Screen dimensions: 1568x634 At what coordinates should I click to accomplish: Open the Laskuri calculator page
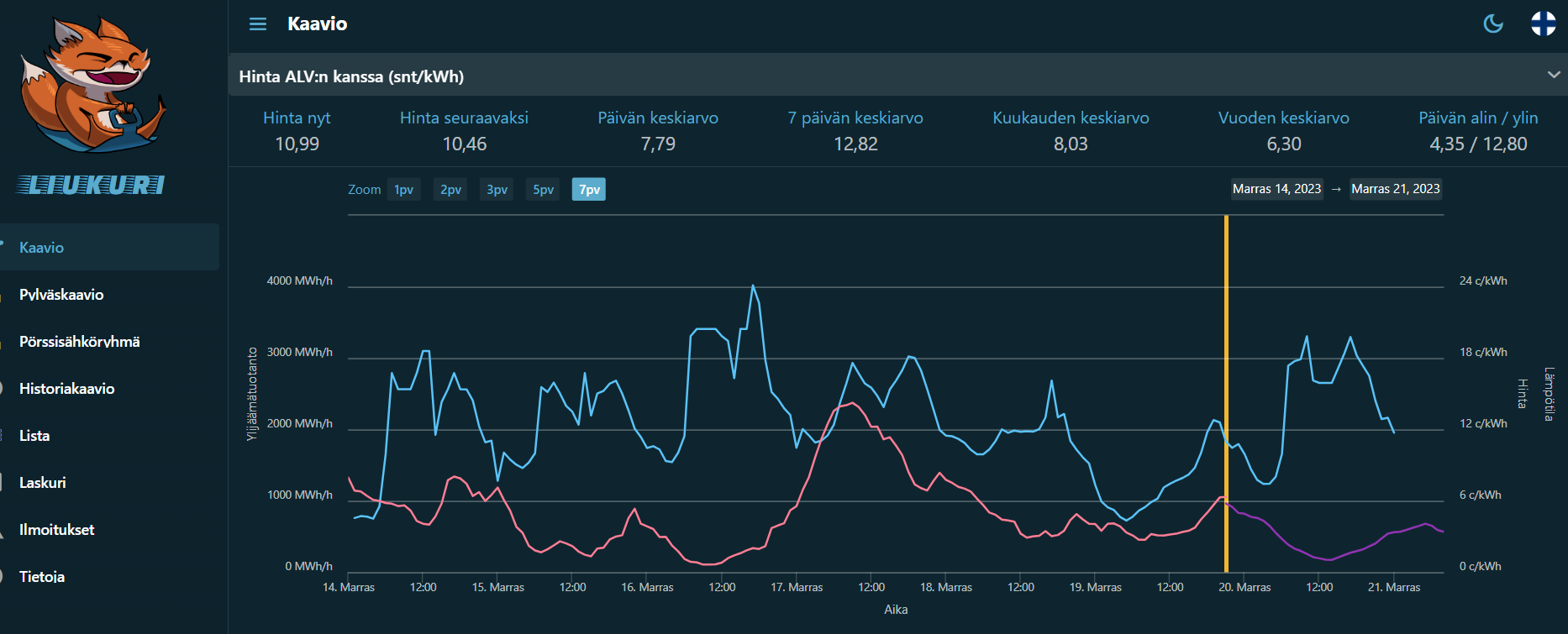[42, 483]
